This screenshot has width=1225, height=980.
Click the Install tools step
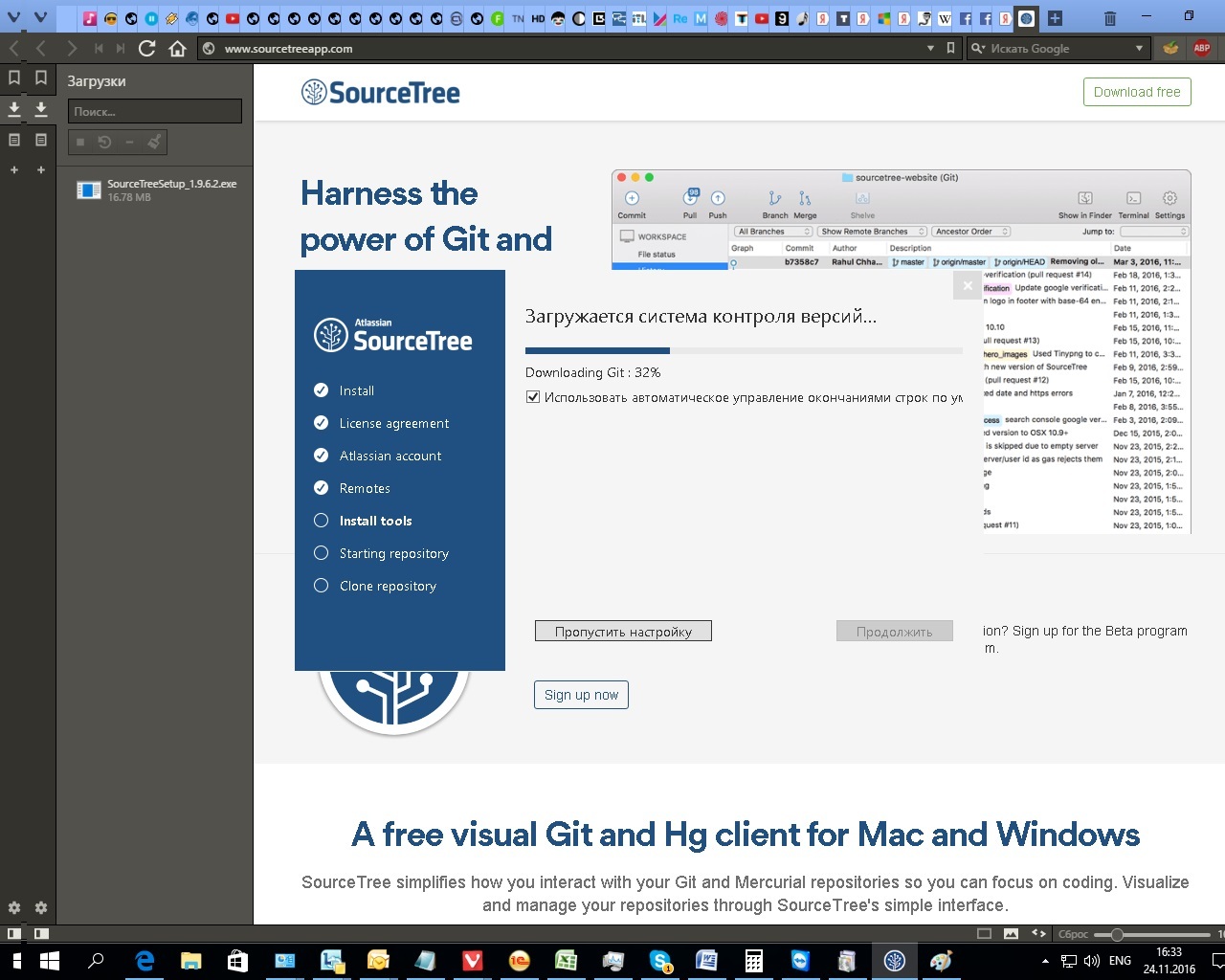click(375, 521)
